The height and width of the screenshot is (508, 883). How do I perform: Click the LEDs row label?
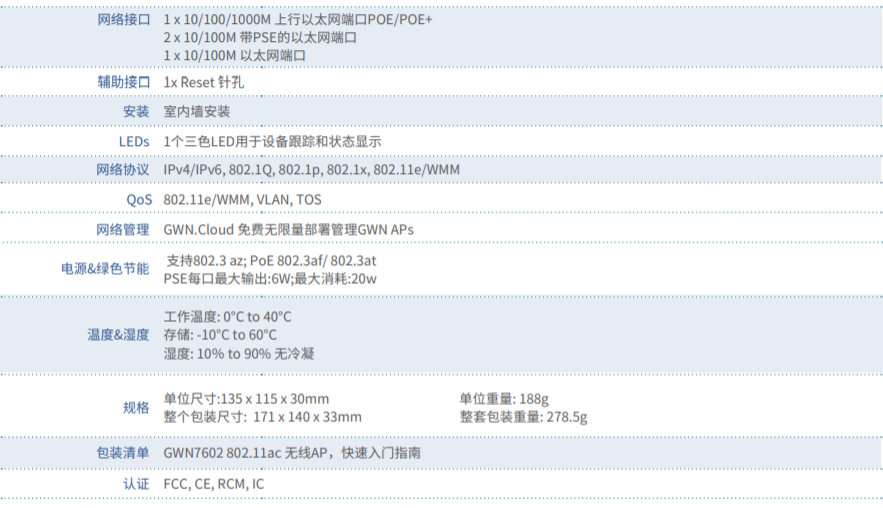pos(134,142)
